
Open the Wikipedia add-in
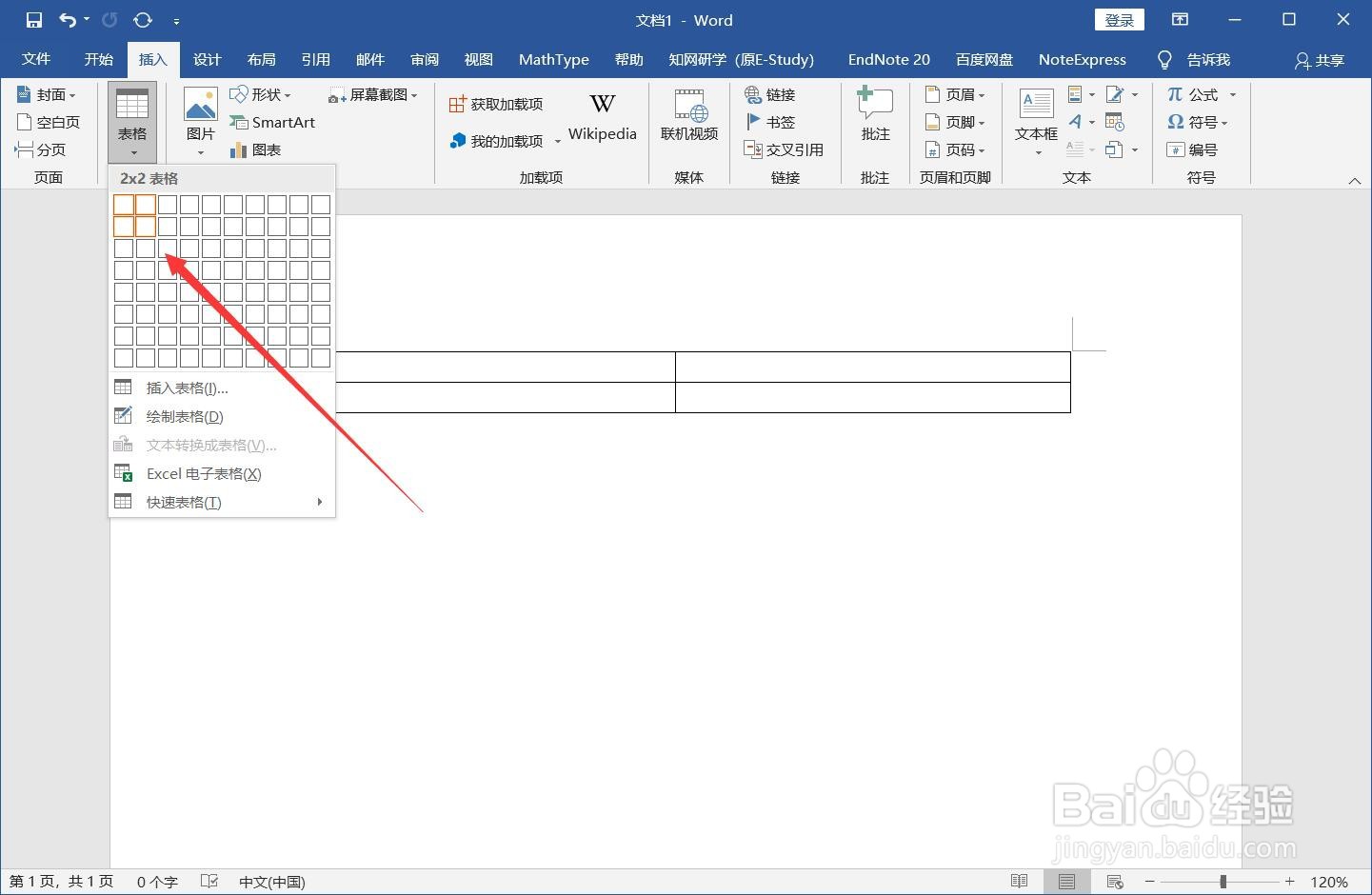[x=603, y=118]
